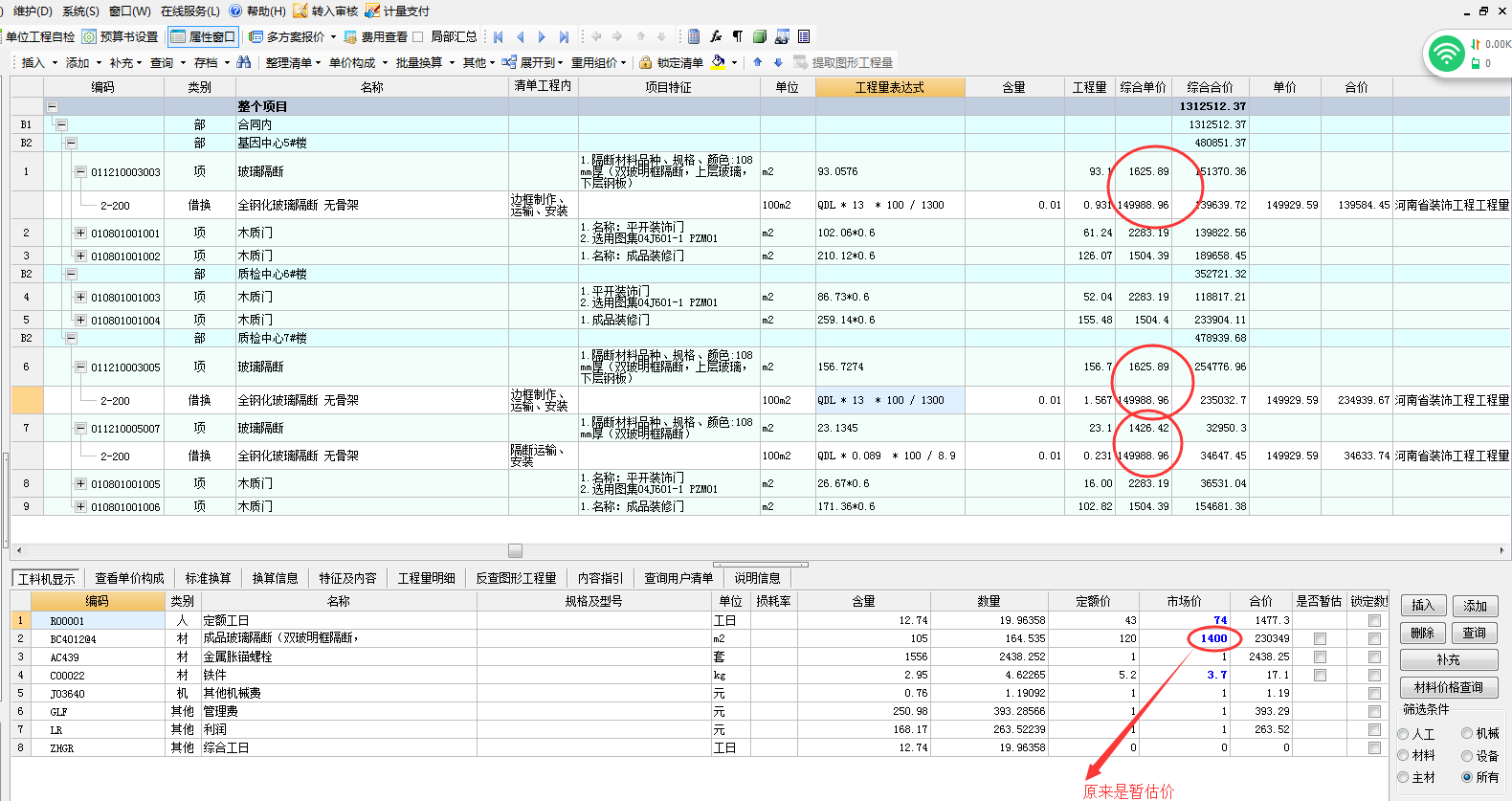1512x801 pixels.
Task: Click the 属性窗口 window icon
Action: (179, 36)
